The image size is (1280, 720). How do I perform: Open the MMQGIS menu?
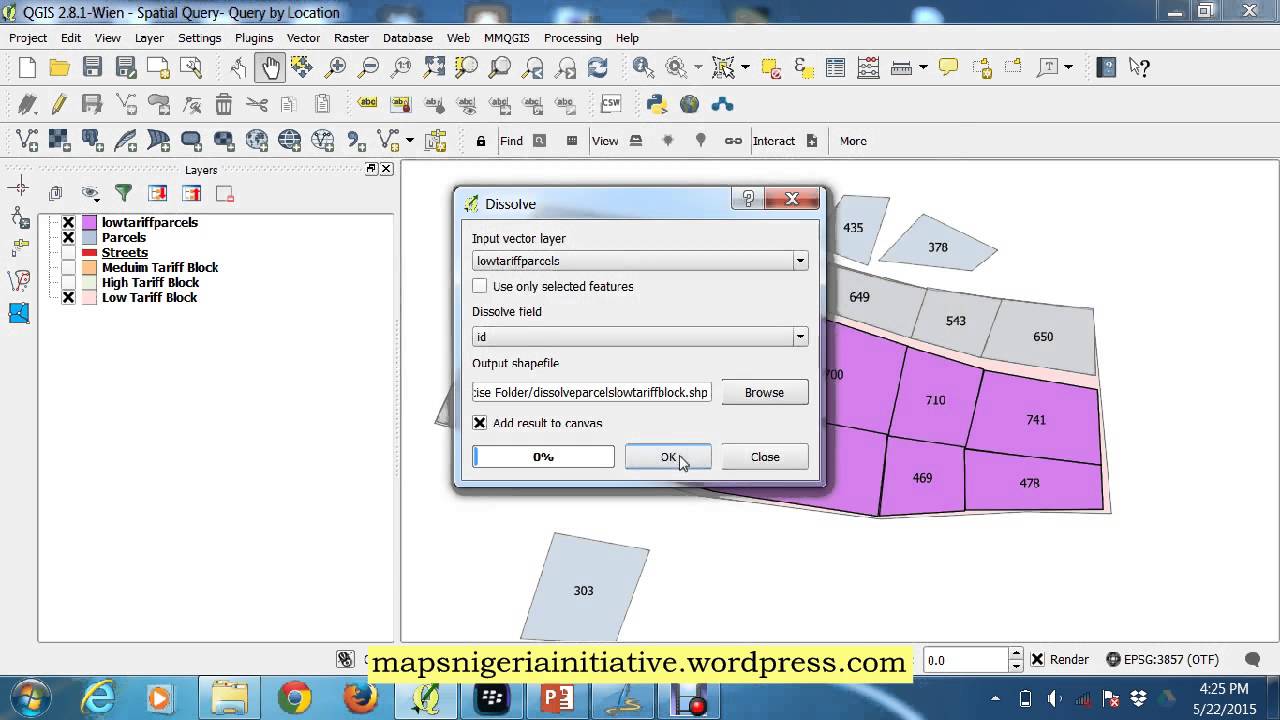click(506, 38)
